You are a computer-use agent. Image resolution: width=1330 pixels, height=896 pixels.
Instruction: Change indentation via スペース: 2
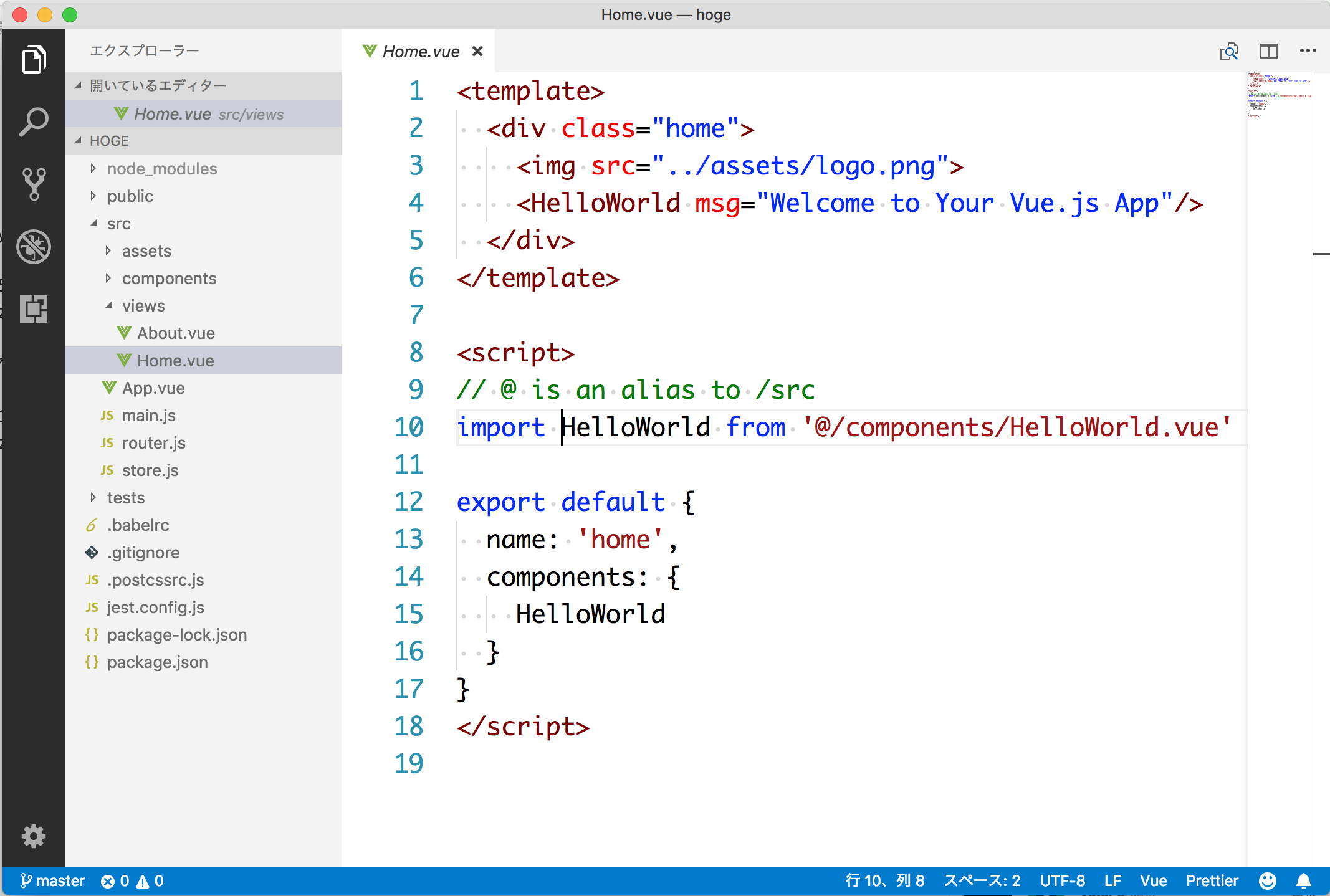point(982,881)
